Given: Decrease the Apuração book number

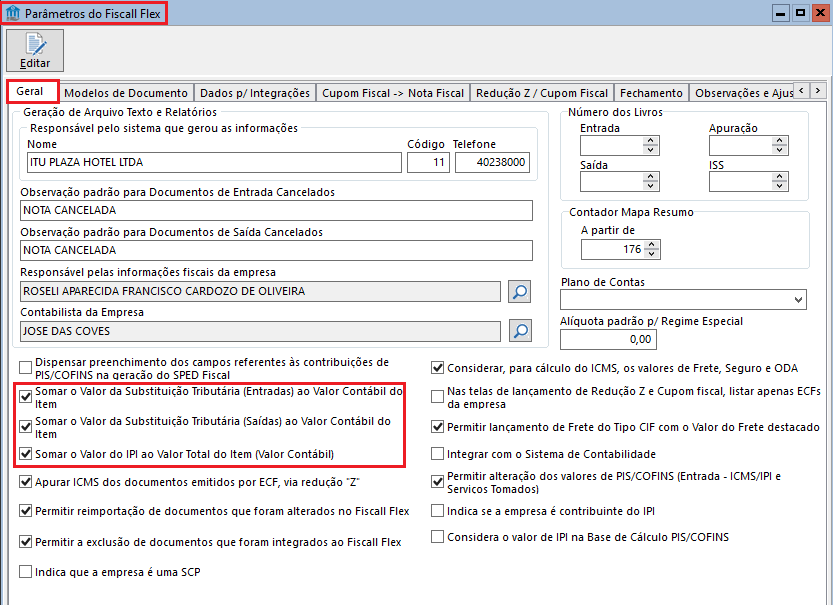Looking at the screenshot, I should click(779, 150).
